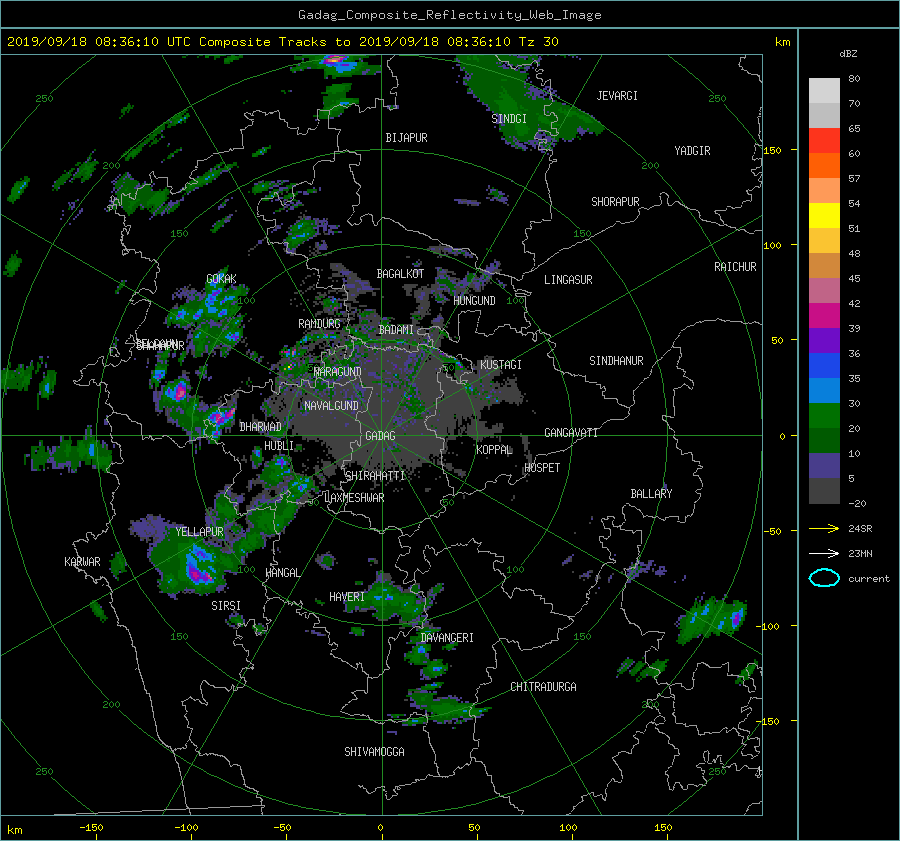Click the -150 tick on bottom km axis
The image size is (900, 841).
coord(91,827)
